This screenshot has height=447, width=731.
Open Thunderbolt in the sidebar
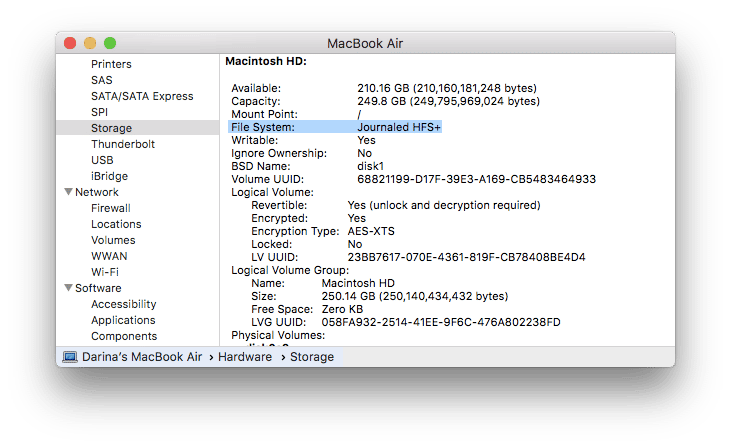pos(123,144)
